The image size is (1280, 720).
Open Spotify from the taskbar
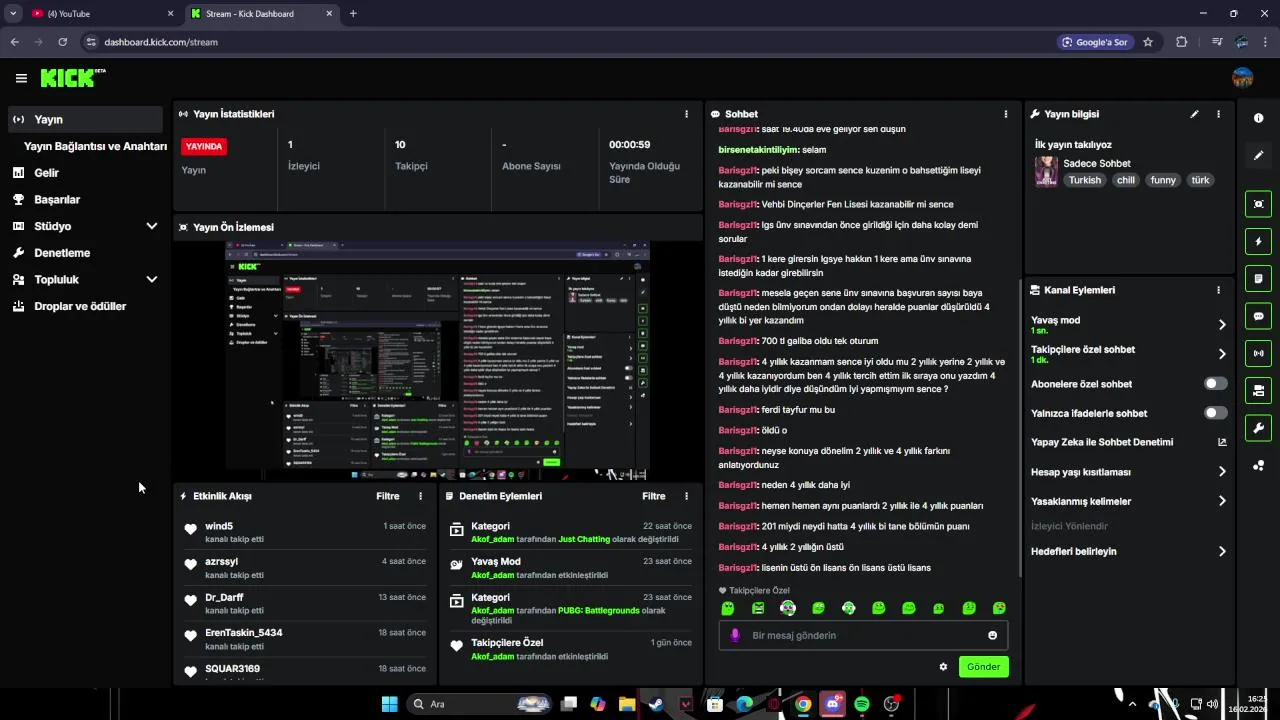(862, 704)
